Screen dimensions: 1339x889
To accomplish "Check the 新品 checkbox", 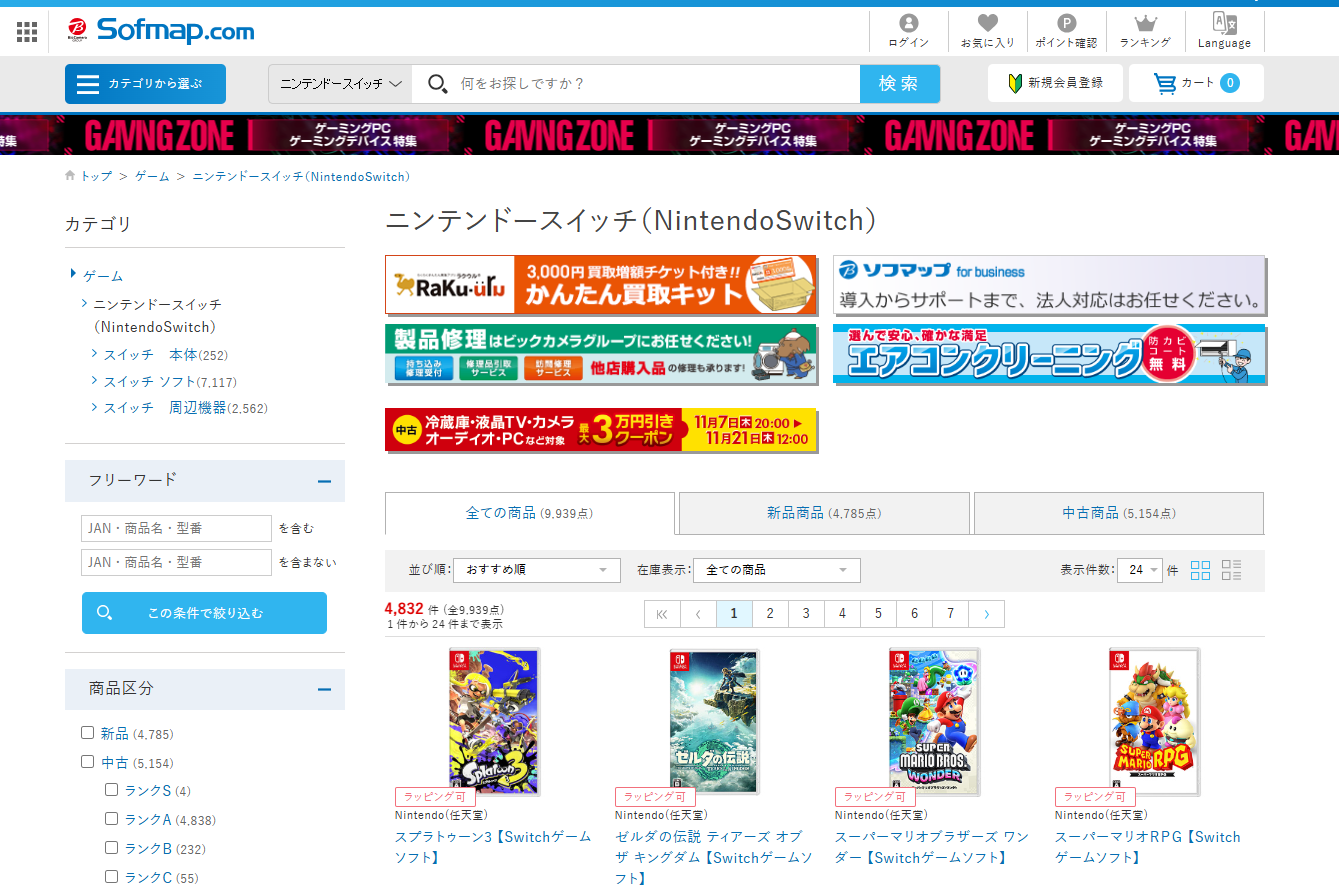I will pyautogui.click(x=88, y=733).
